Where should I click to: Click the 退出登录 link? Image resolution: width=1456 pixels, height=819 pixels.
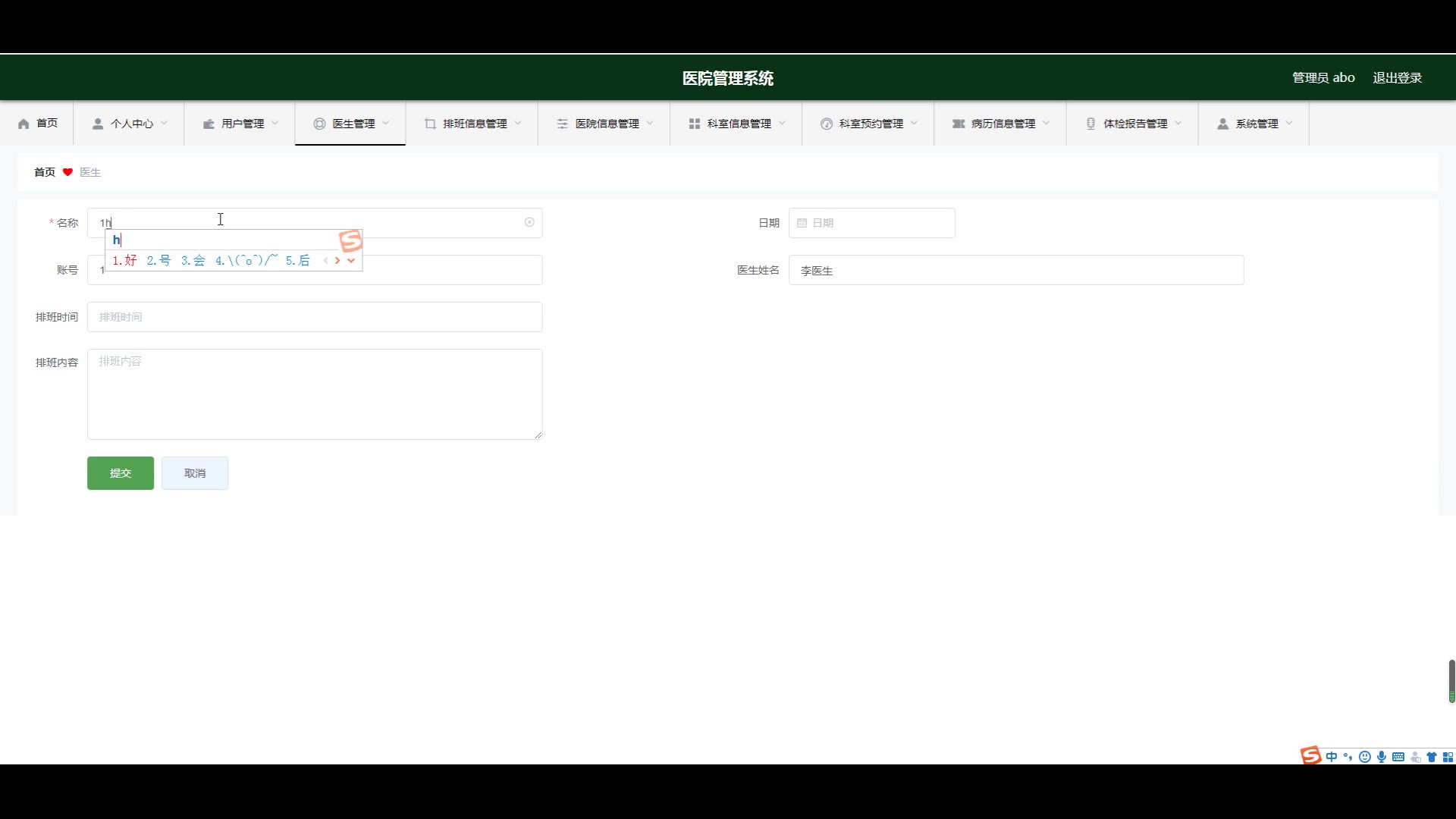pos(1397,77)
